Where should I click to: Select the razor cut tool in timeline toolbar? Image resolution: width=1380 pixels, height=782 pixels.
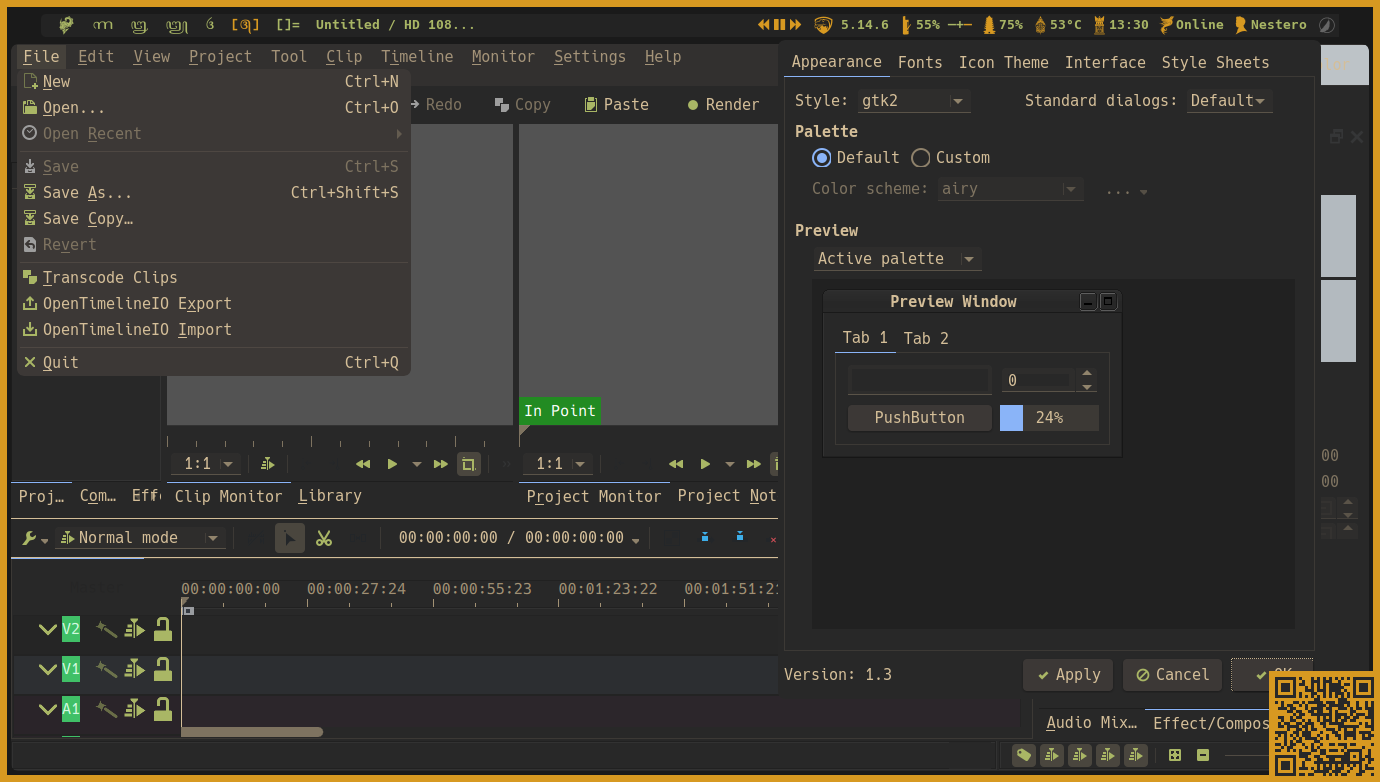tap(323, 538)
